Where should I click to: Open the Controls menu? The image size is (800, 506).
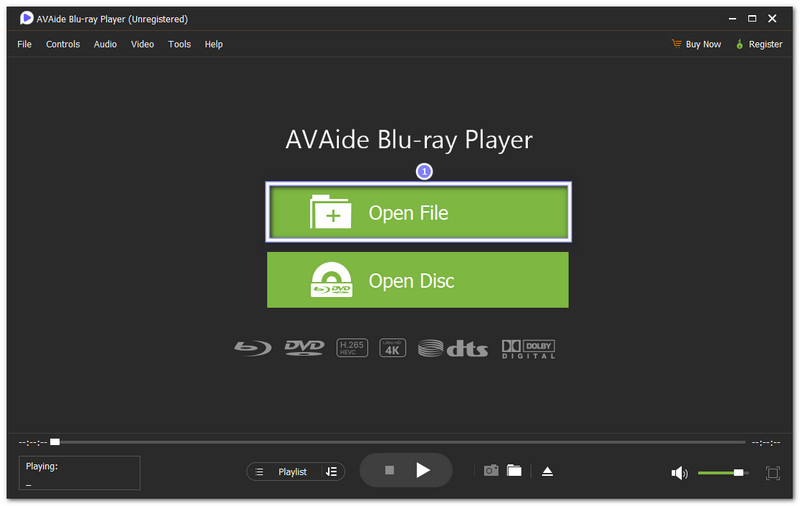[63, 44]
